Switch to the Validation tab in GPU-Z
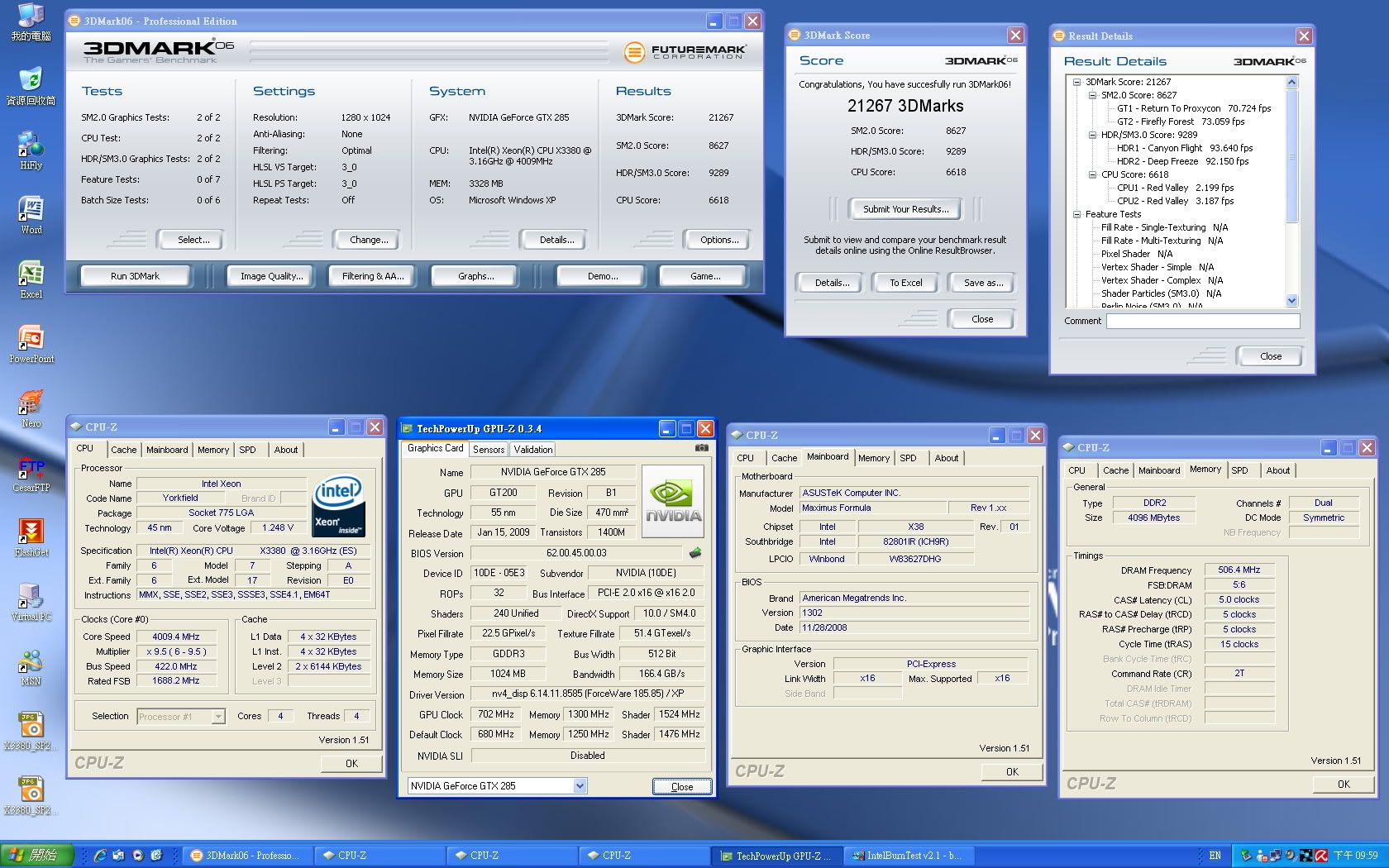The image size is (1389, 868). coord(532,450)
